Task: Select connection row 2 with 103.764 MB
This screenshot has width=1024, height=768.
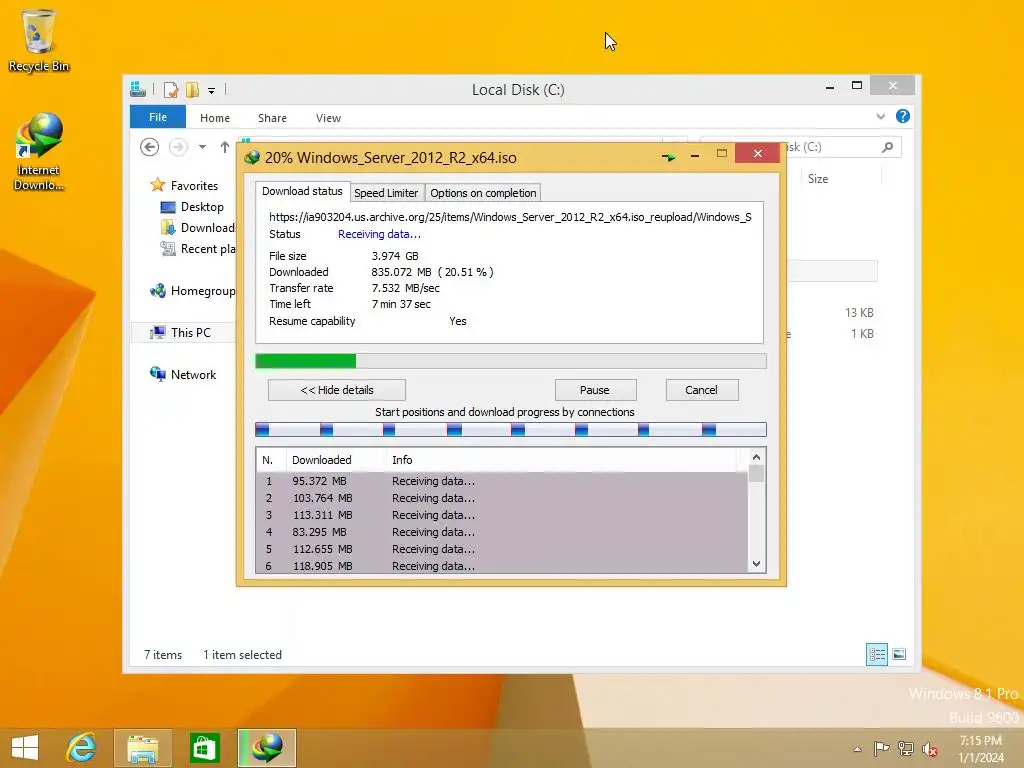Action: click(502, 498)
